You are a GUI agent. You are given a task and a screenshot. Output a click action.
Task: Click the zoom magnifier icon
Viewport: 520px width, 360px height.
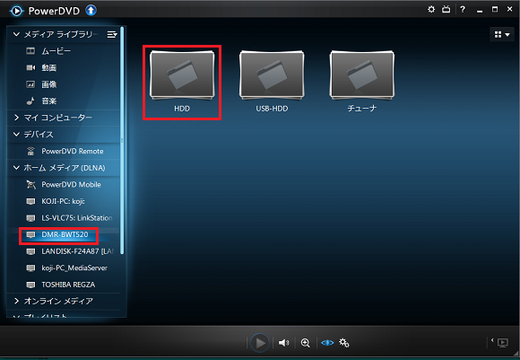[x=305, y=343]
